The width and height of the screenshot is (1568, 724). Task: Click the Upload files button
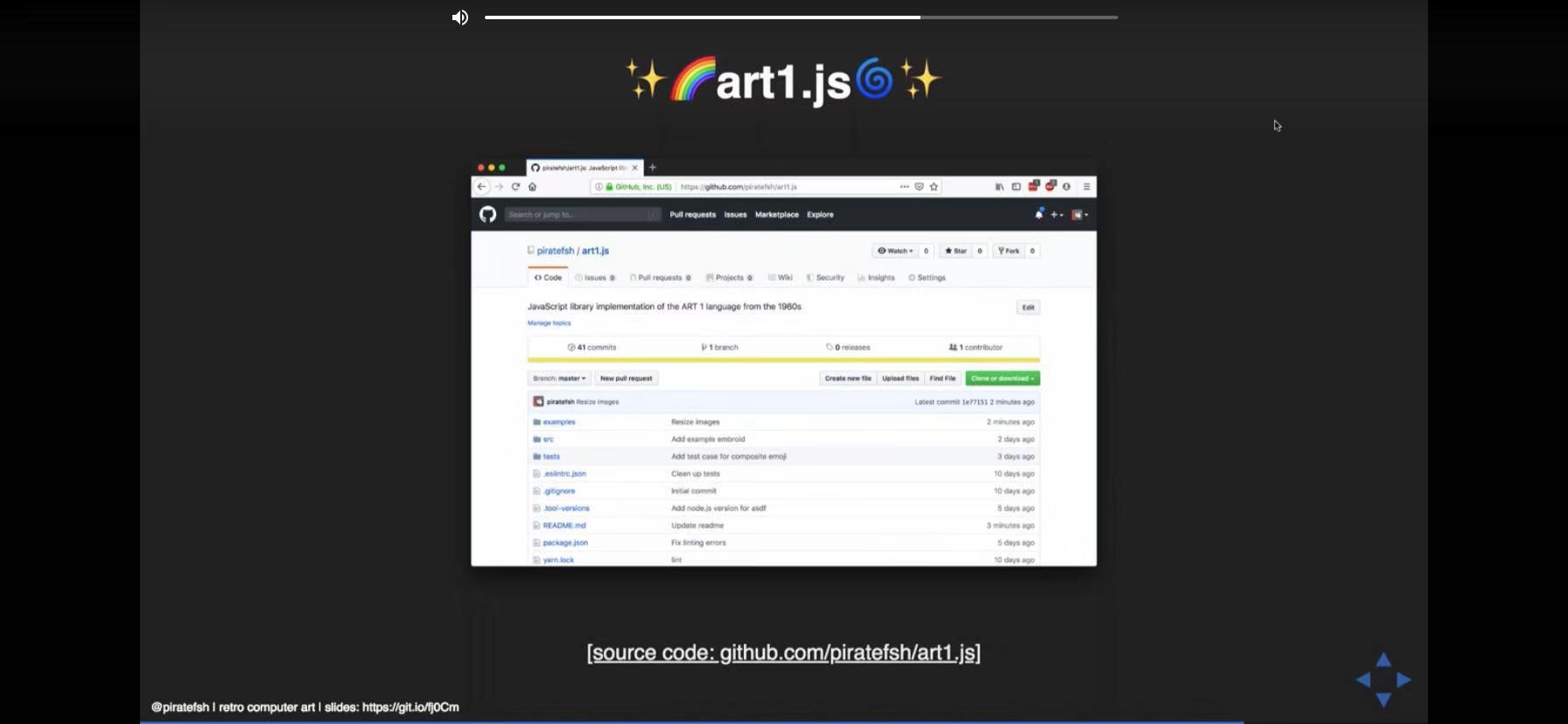(900, 379)
